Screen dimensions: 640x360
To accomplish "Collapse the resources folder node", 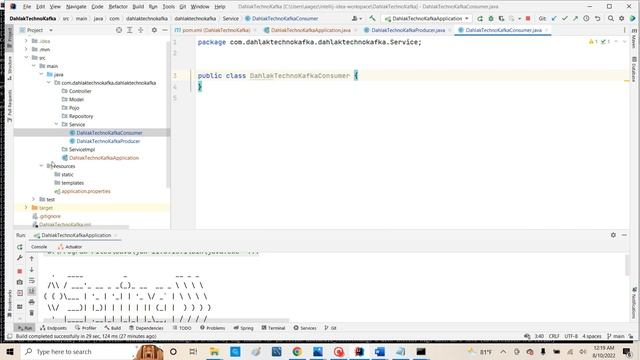I will coord(41,166).
